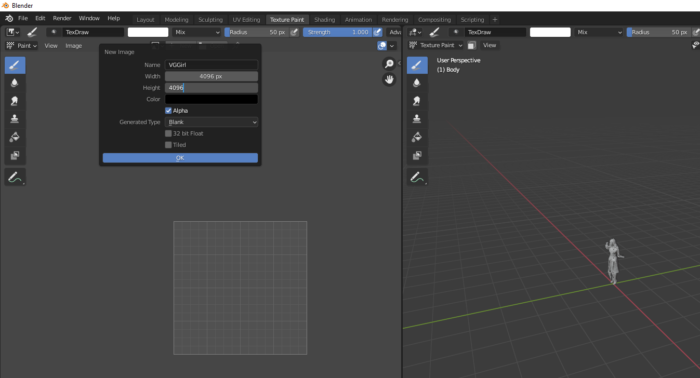
Task: Select the Annotate tool in 3D viewport
Action: [417, 177]
